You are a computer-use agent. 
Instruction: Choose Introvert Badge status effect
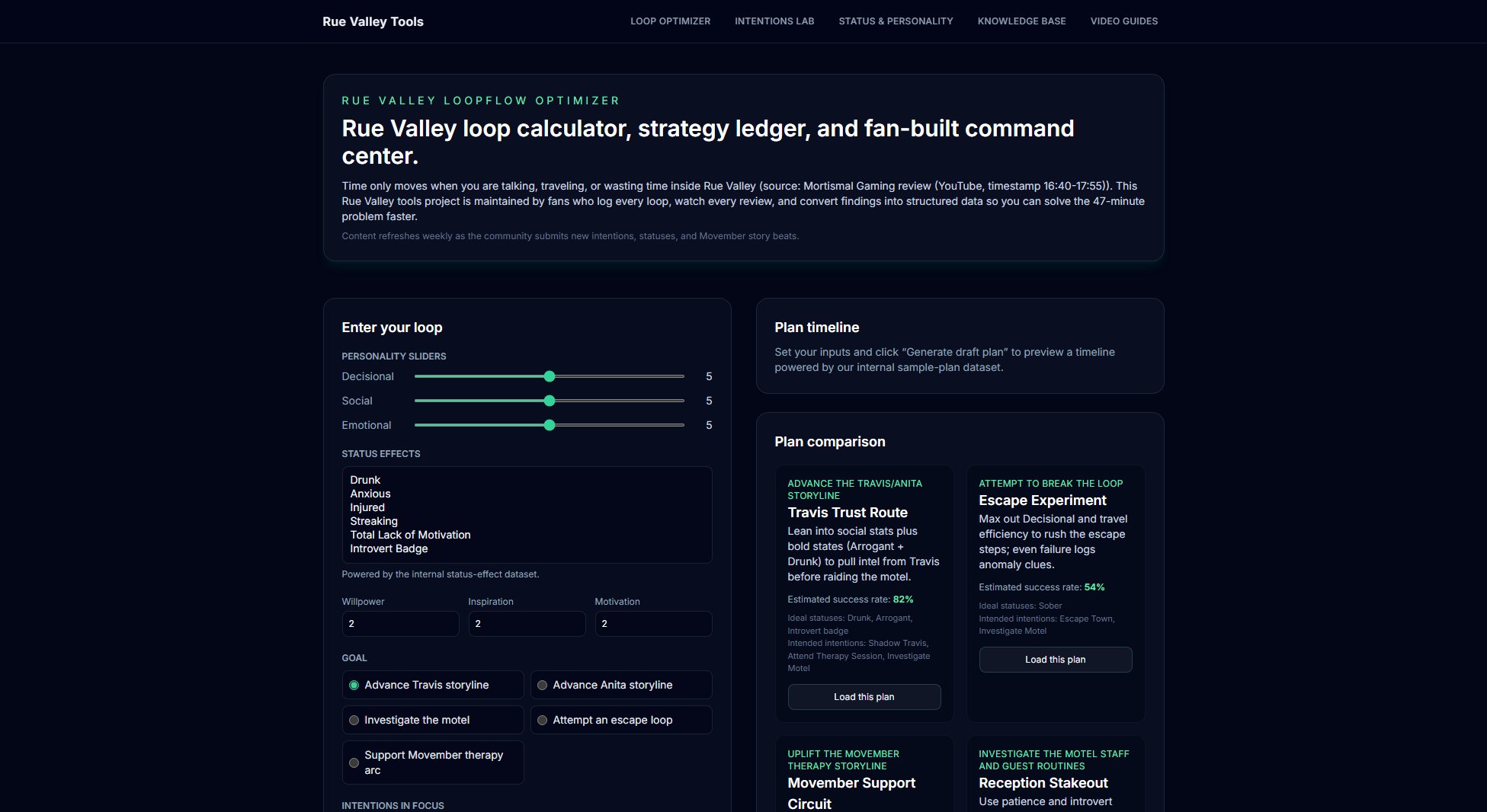[389, 548]
